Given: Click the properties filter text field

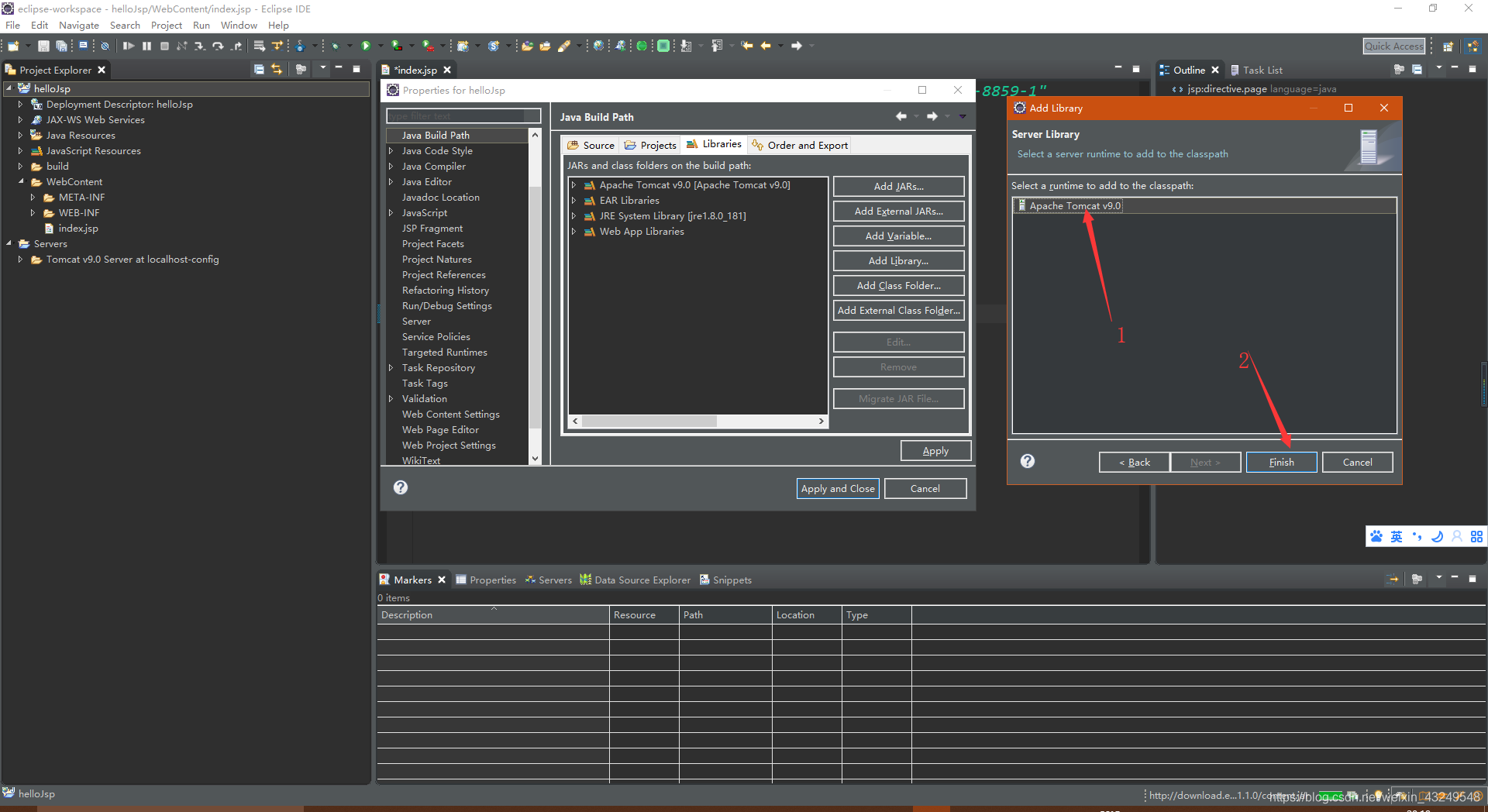Looking at the screenshot, I should point(463,116).
